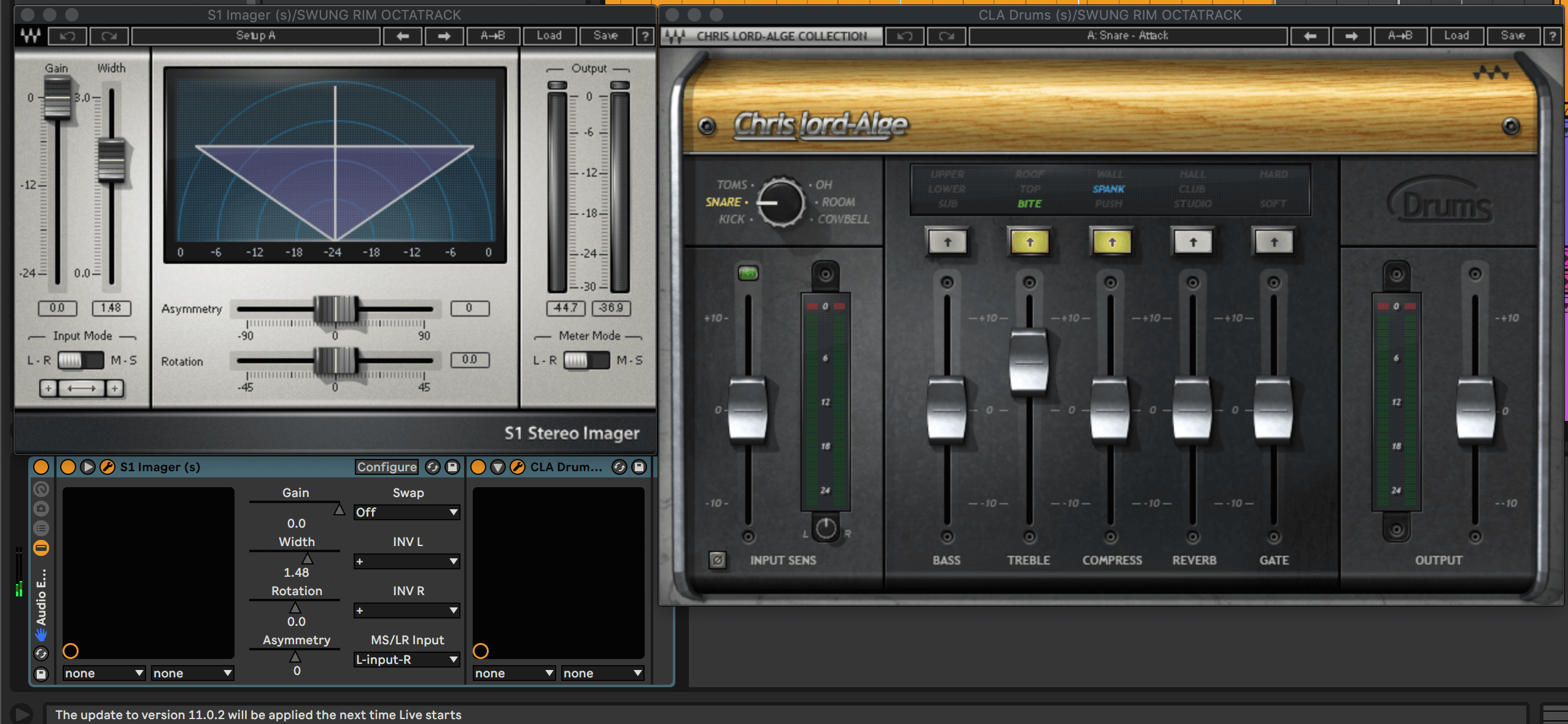The height and width of the screenshot is (724, 1568).
Task: Click the A→B copy button in CLA Drums
Action: pyautogui.click(x=1400, y=36)
